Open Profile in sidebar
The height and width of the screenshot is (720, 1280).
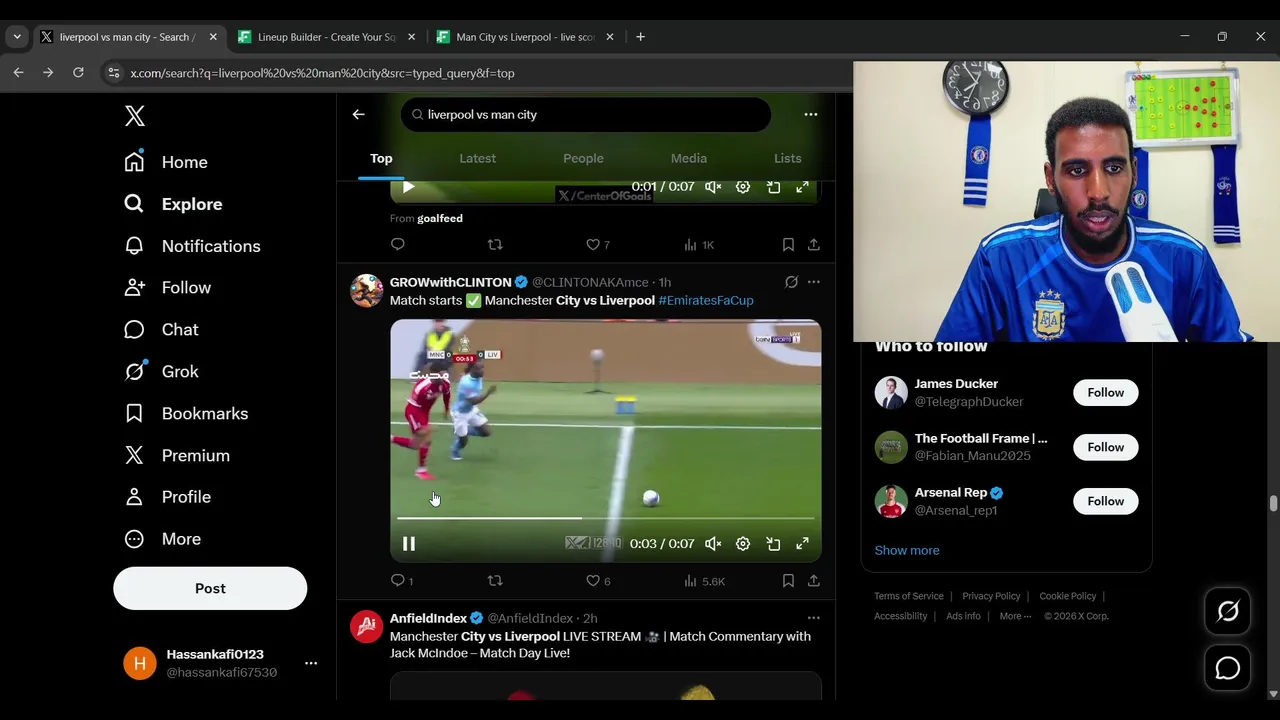[167, 497]
